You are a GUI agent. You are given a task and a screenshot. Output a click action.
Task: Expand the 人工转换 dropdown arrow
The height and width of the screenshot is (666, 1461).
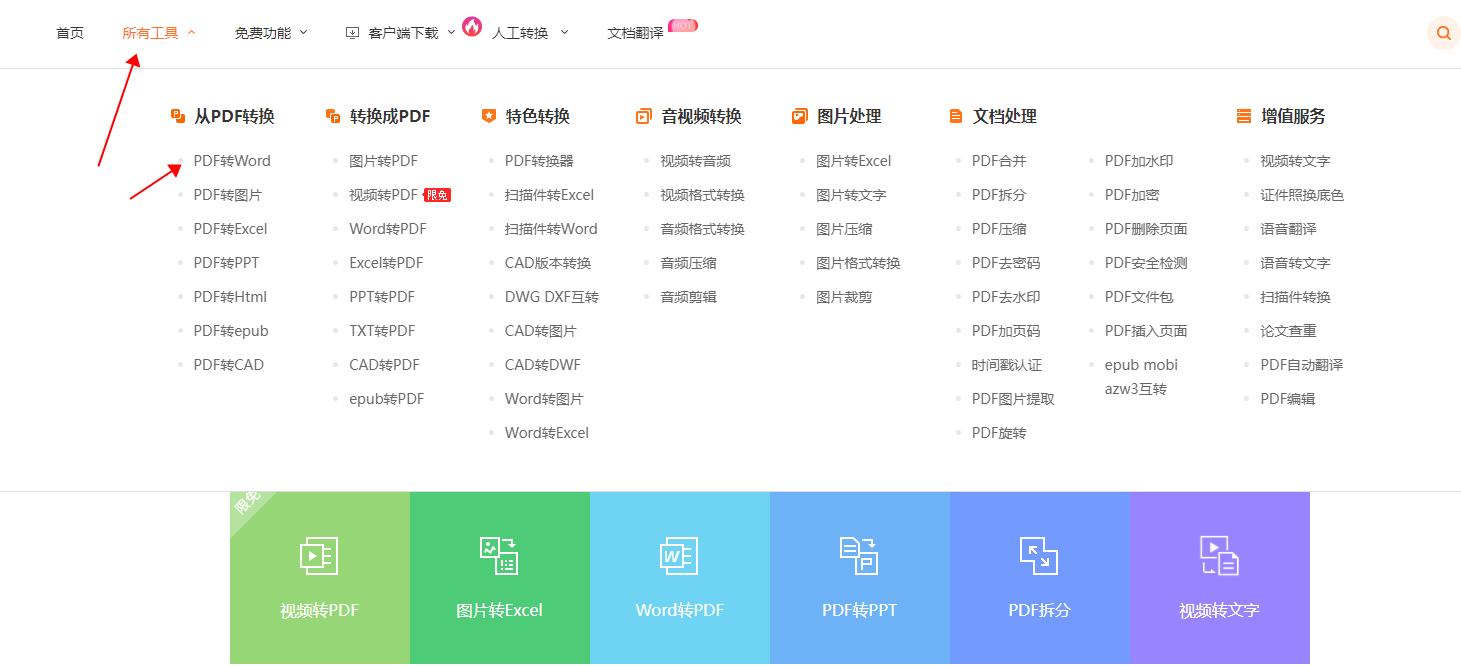[x=564, y=33]
